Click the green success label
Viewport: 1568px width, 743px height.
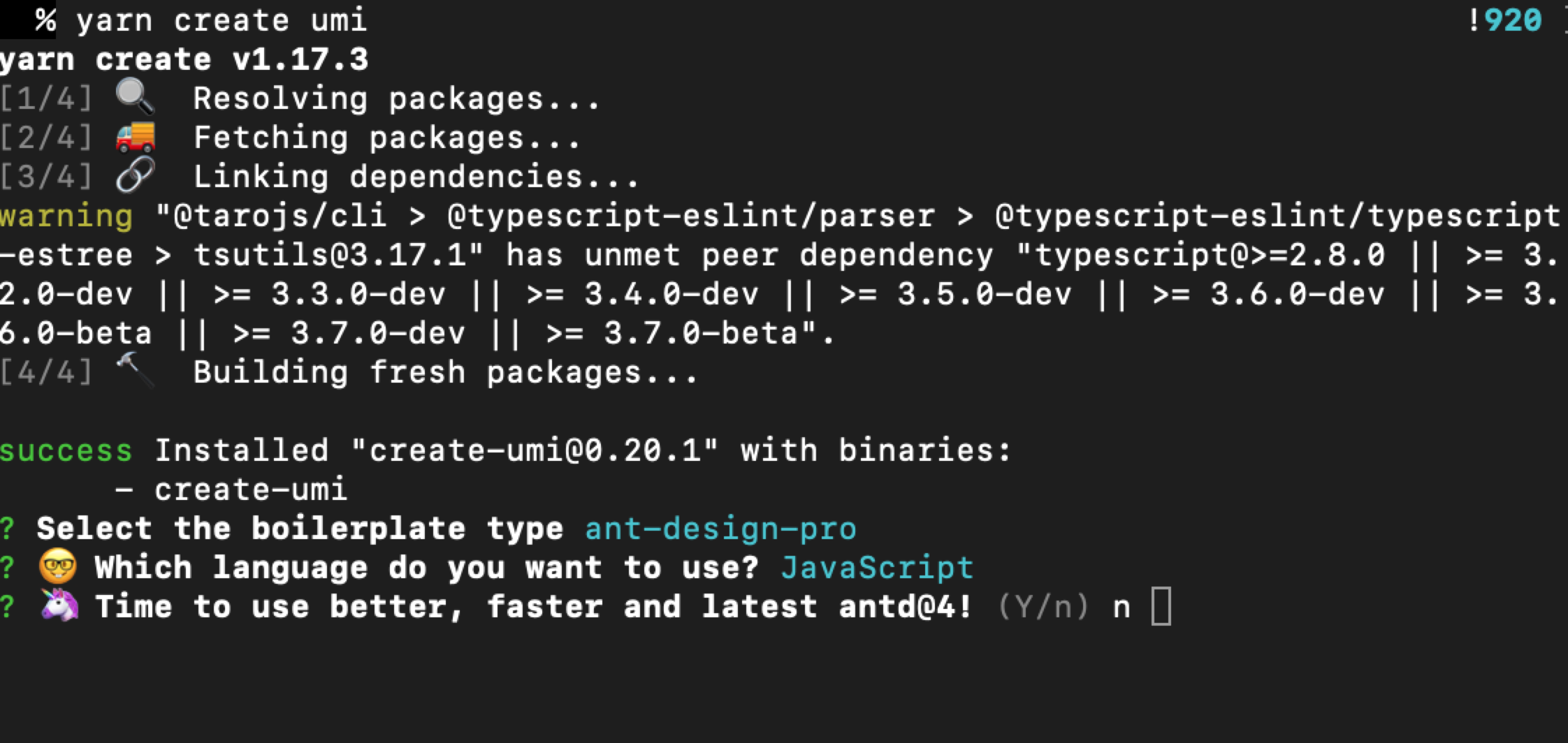click(x=66, y=451)
